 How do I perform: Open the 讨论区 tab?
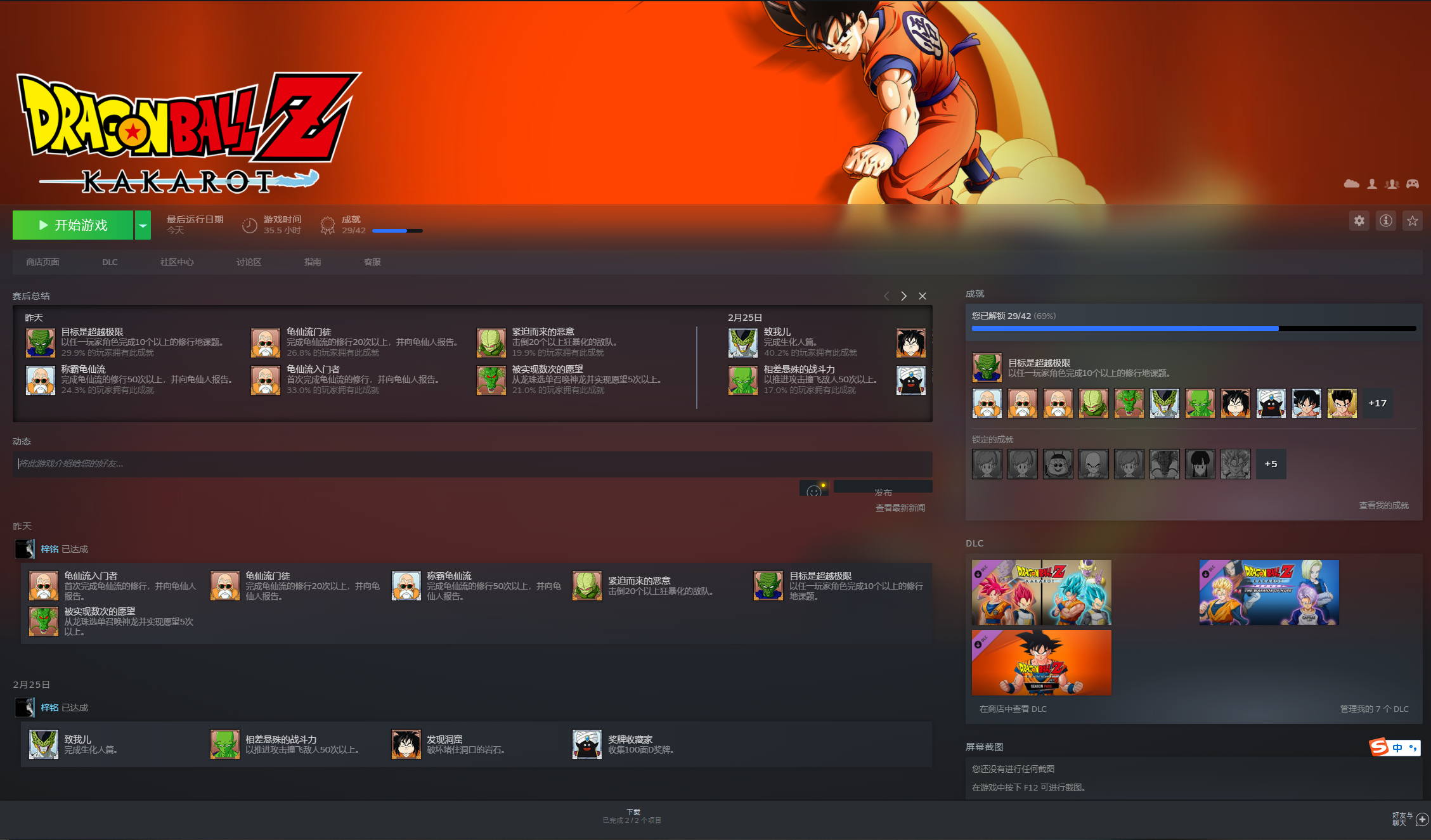point(249,262)
